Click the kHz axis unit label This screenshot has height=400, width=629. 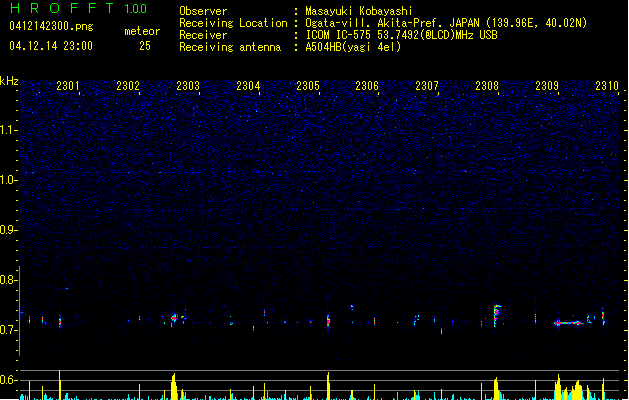point(9,81)
